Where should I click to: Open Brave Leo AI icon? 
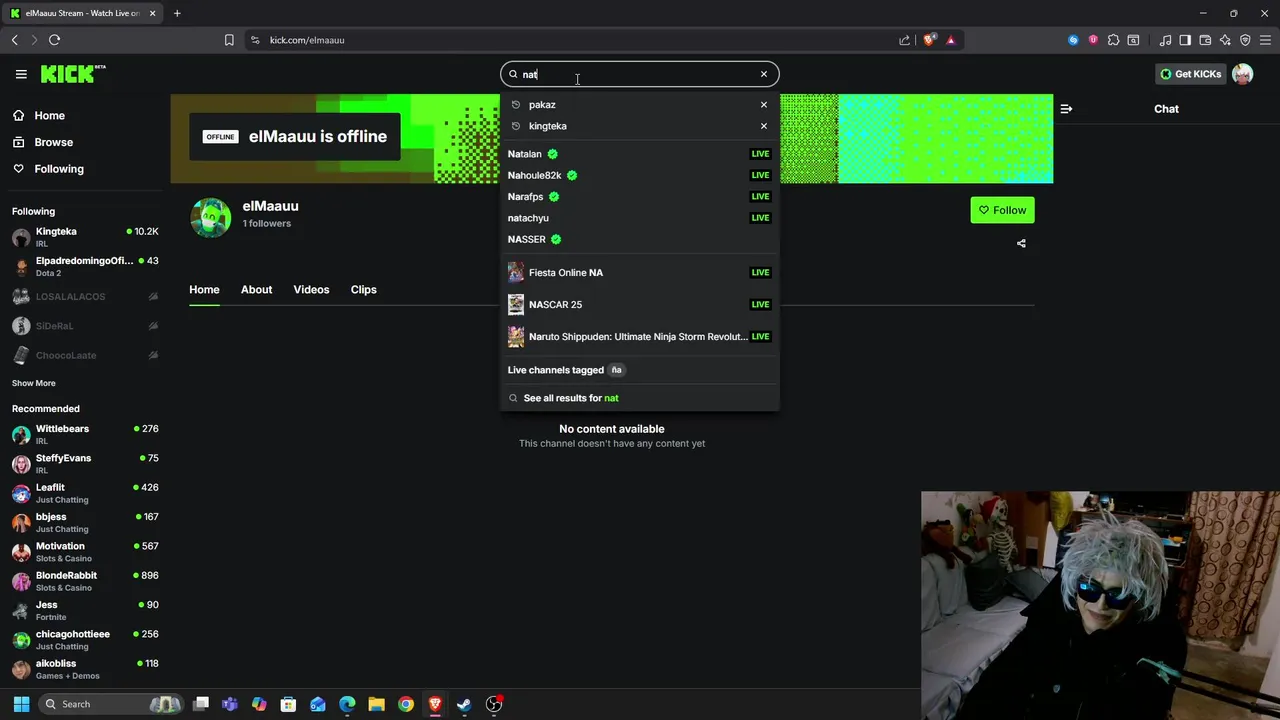1225,40
